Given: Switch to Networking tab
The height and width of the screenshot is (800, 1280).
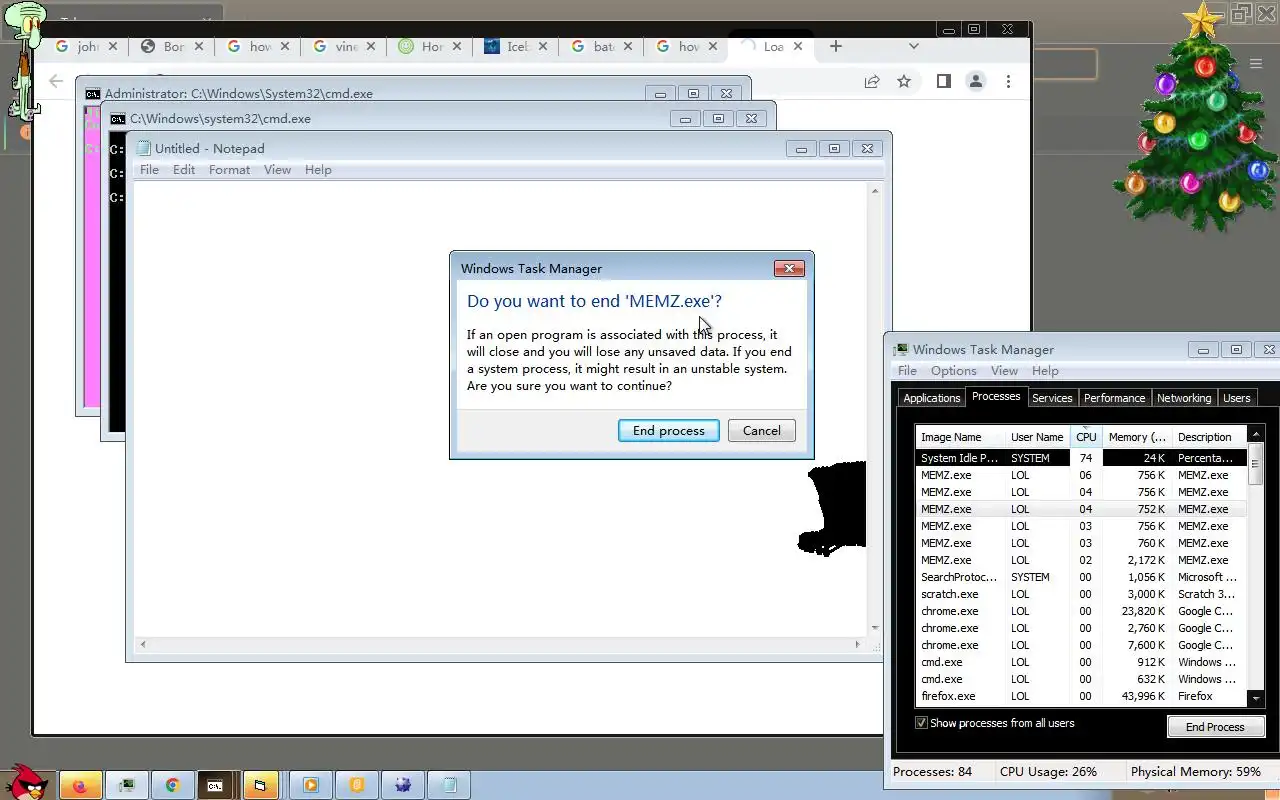Looking at the screenshot, I should [1184, 398].
